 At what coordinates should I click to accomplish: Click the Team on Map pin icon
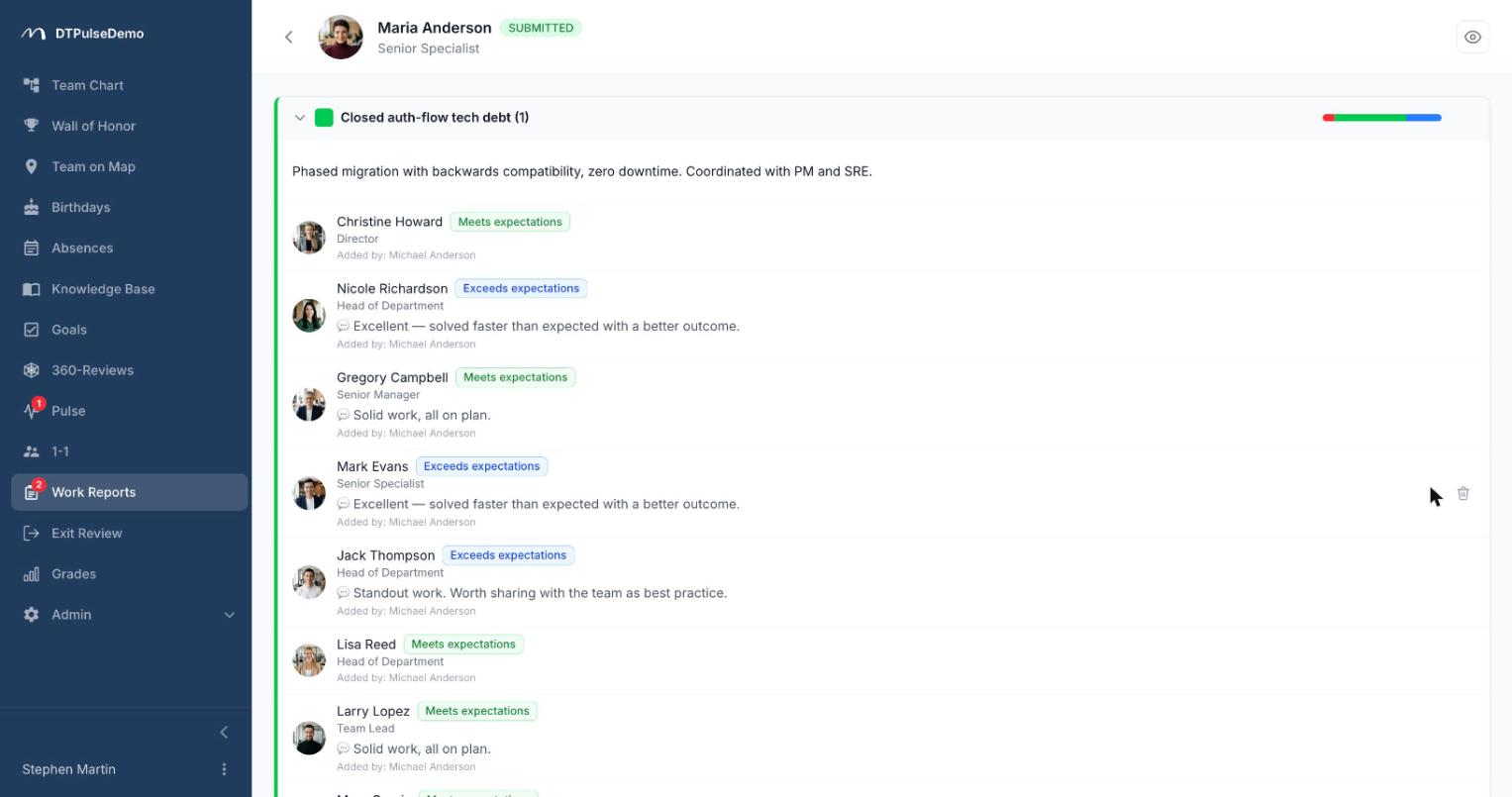pos(32,166)
